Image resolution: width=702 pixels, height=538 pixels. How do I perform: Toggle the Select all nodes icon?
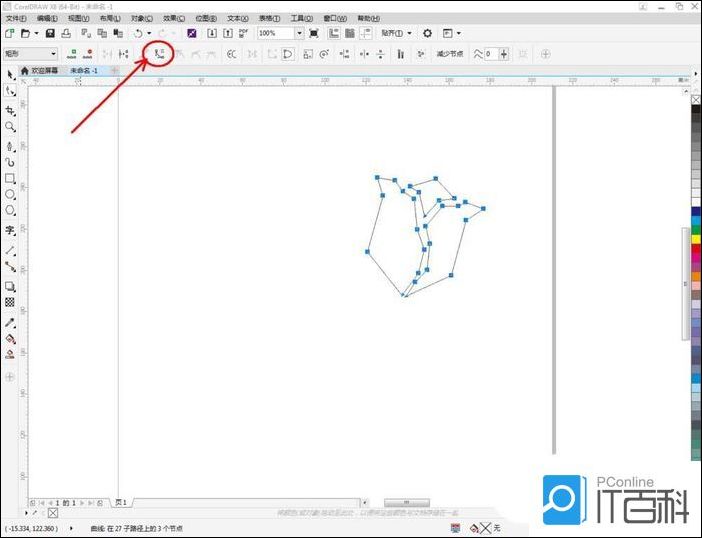(x=420, y=54)
